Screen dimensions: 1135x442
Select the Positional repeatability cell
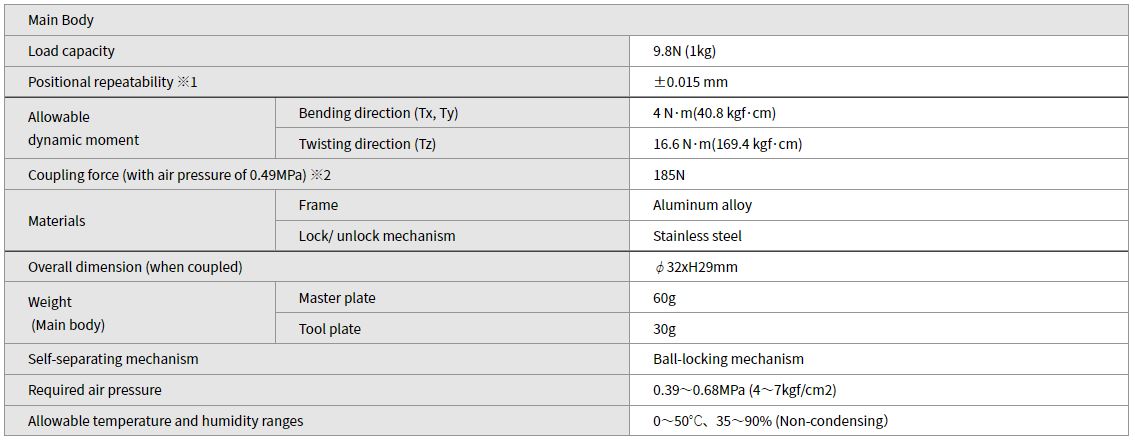[x=317, y=82]
